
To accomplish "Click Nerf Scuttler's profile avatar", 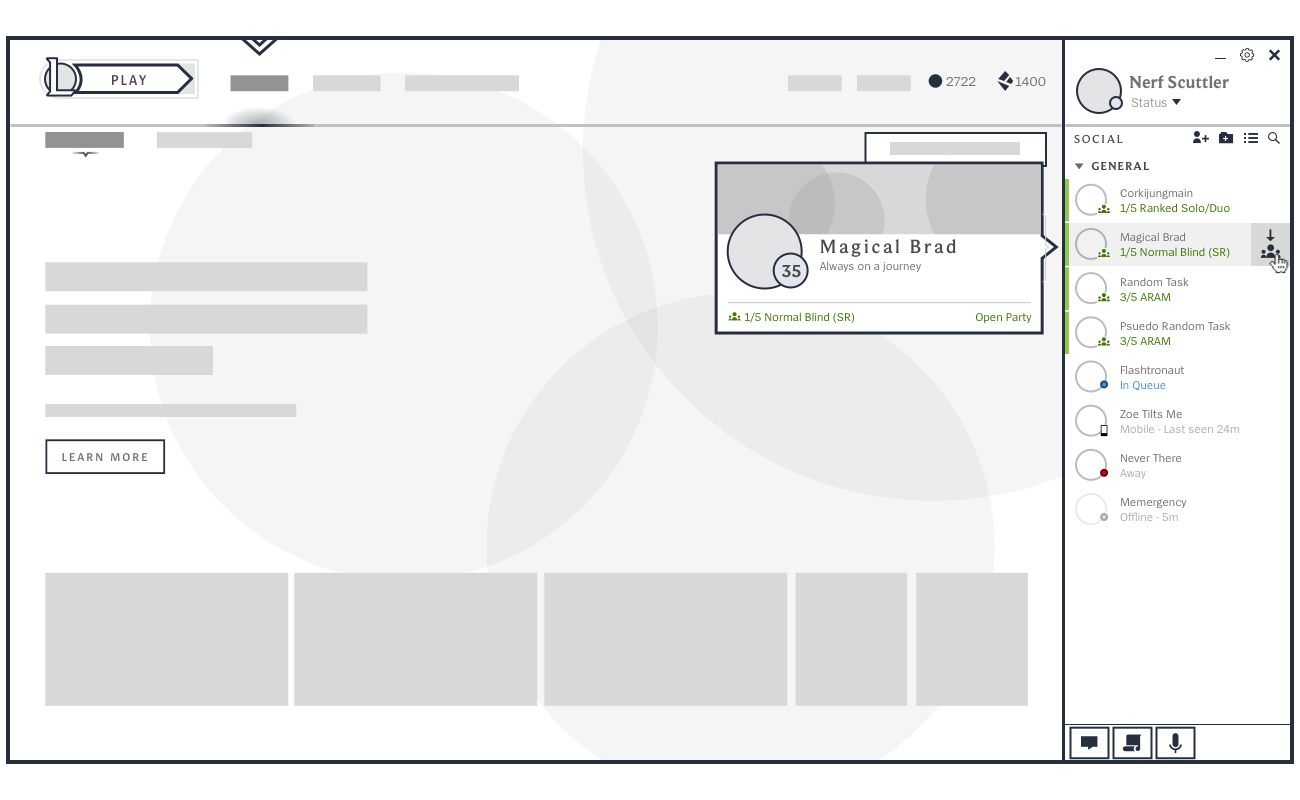I will point(1098,91).
